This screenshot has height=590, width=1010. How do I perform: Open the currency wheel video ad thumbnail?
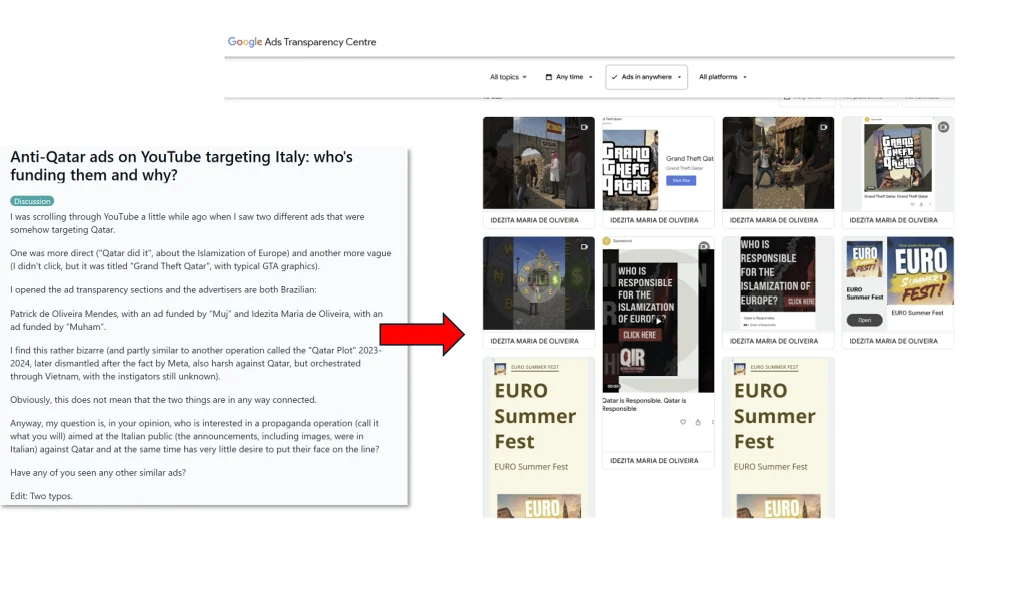click(x=538, y=283)
